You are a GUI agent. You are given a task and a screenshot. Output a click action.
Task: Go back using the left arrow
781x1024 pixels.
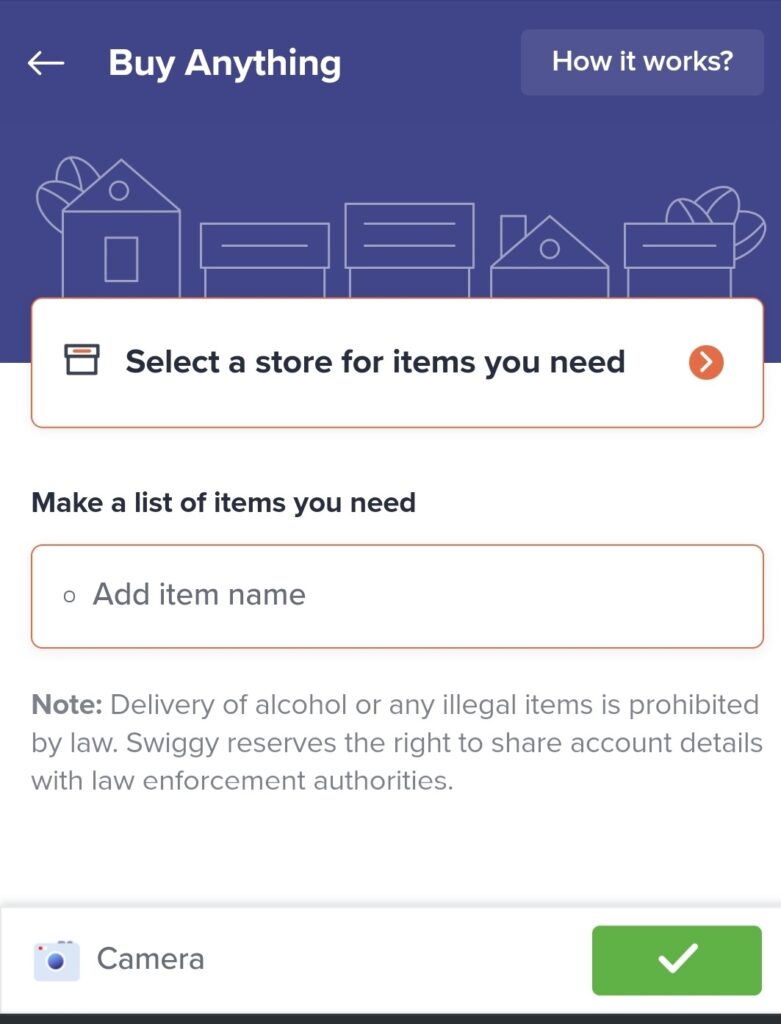(x=46, y=63)
